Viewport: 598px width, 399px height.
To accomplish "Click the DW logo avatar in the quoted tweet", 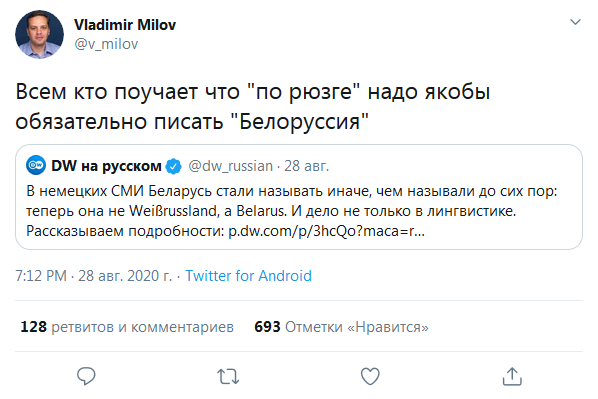I will pos(36,166).
